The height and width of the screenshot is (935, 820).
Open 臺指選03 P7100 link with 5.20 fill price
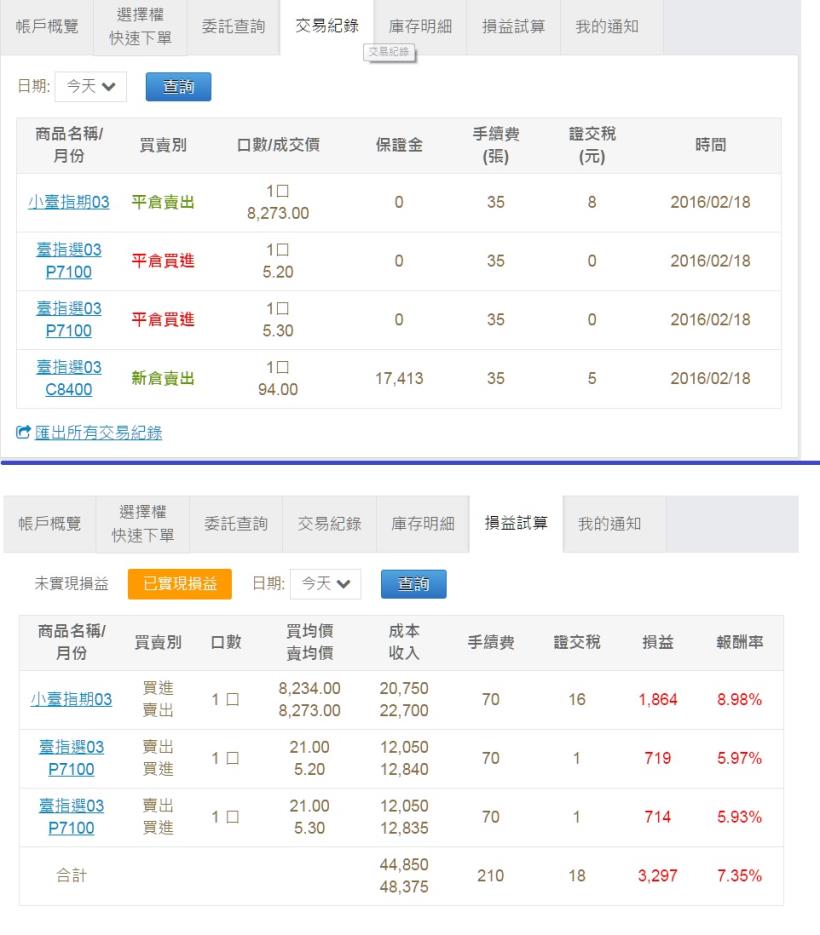click(x=69, y=262)
